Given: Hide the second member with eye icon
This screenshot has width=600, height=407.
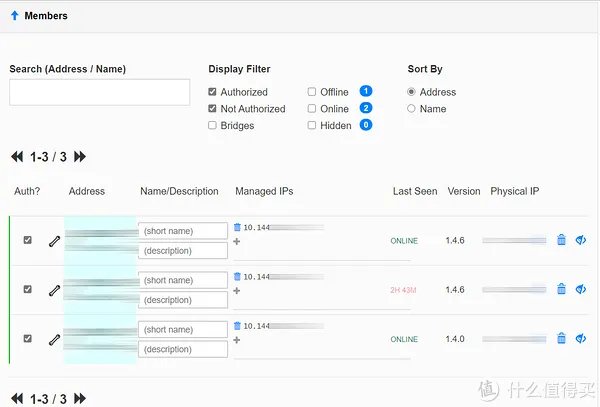Looking at the screenshot, I should (x=581, y=289).
